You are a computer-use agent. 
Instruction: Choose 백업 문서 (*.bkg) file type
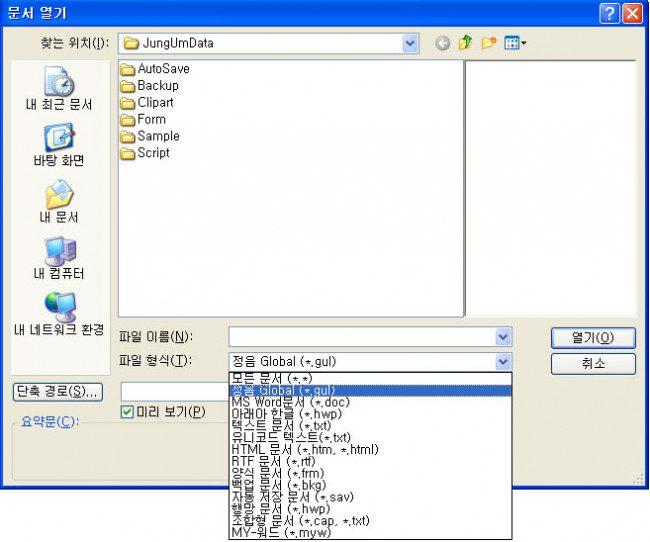[370, 485]
